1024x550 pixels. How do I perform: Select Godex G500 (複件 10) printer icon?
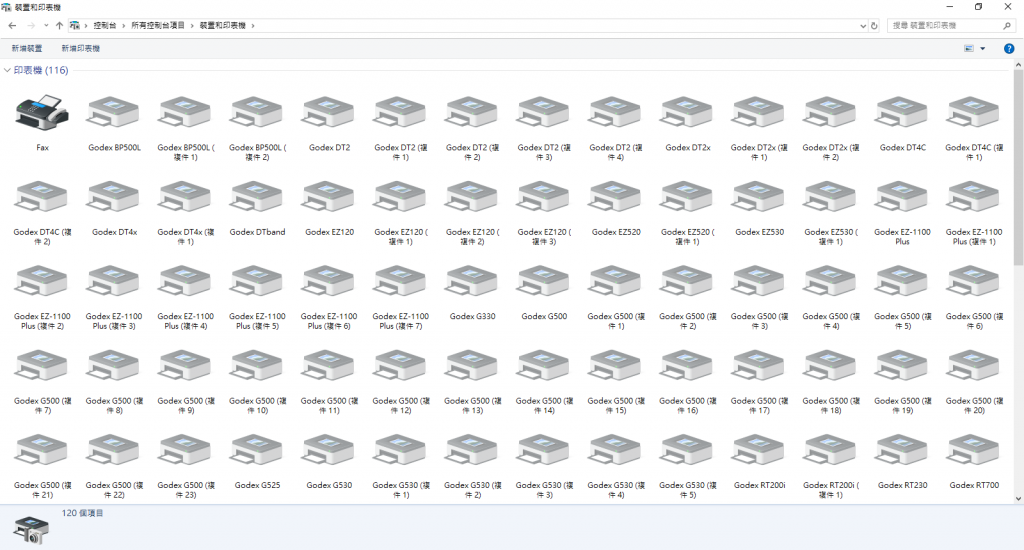[257, 366]
